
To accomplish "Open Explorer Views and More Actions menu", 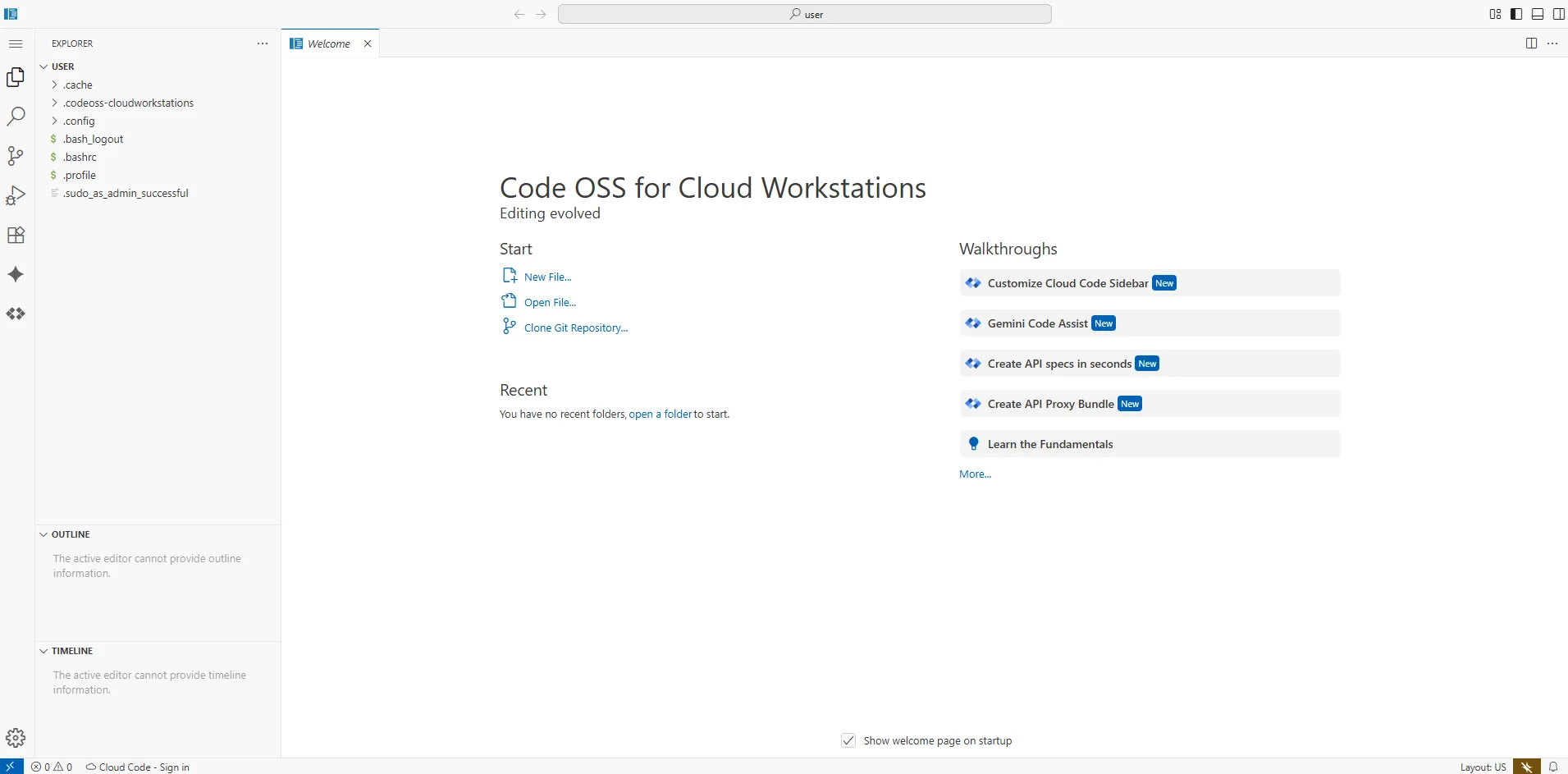I will click(263, 44).
